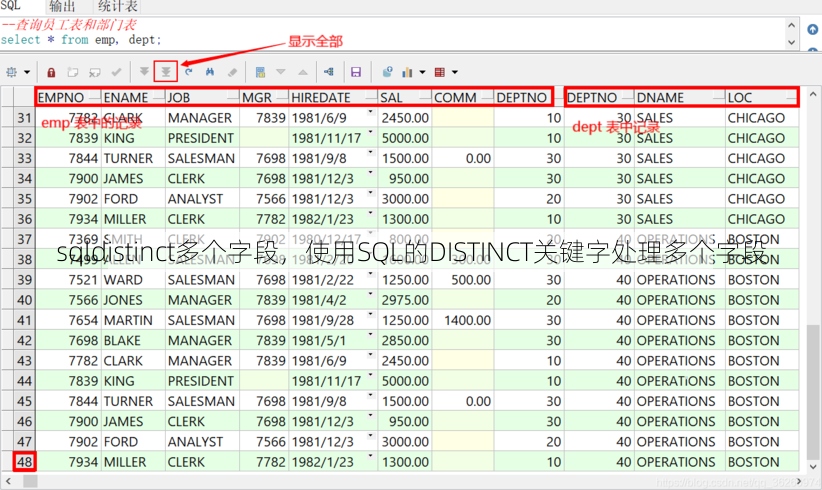Open date dropdown in row 45 TURNER's hiredate

[x=371, y=396]
